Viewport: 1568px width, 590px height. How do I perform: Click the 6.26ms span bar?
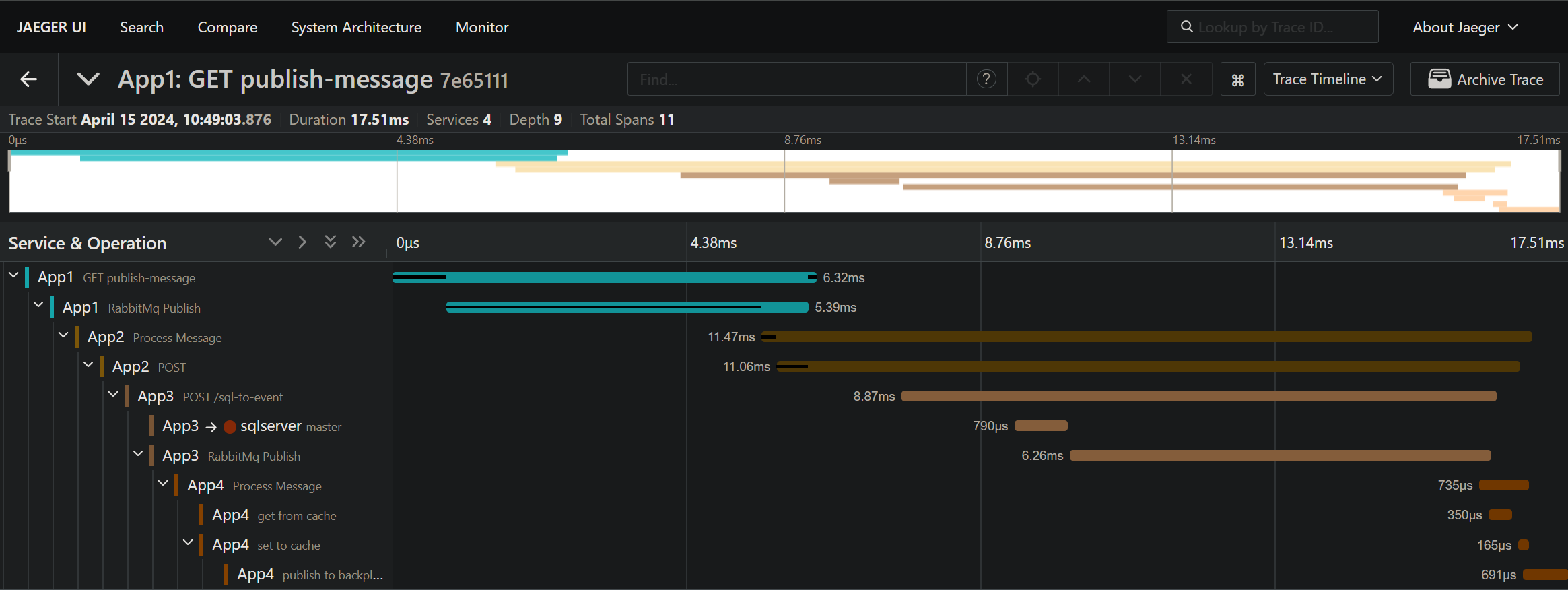1281,455
